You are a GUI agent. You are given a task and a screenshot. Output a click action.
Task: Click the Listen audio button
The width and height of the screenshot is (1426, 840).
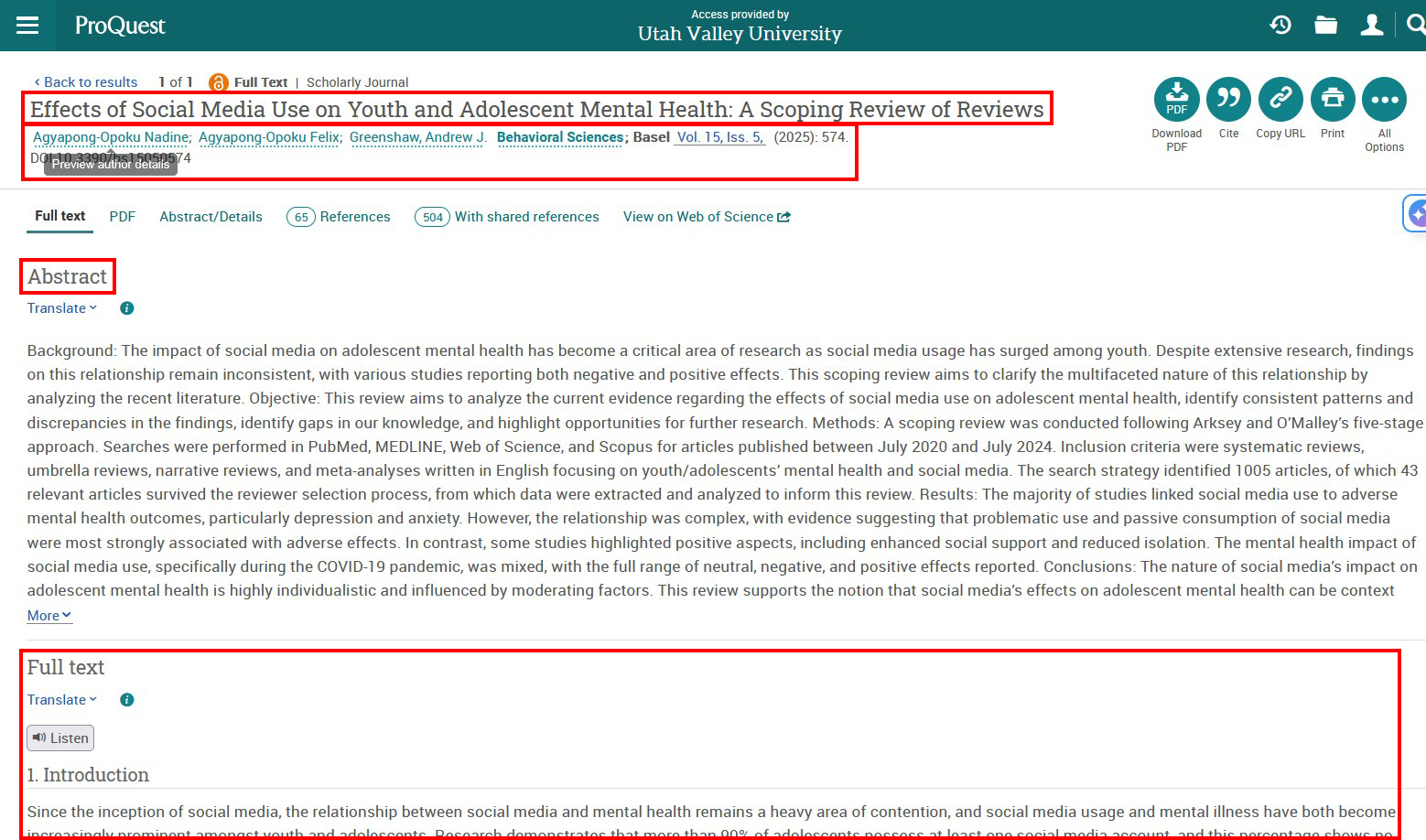coord(60,738)
